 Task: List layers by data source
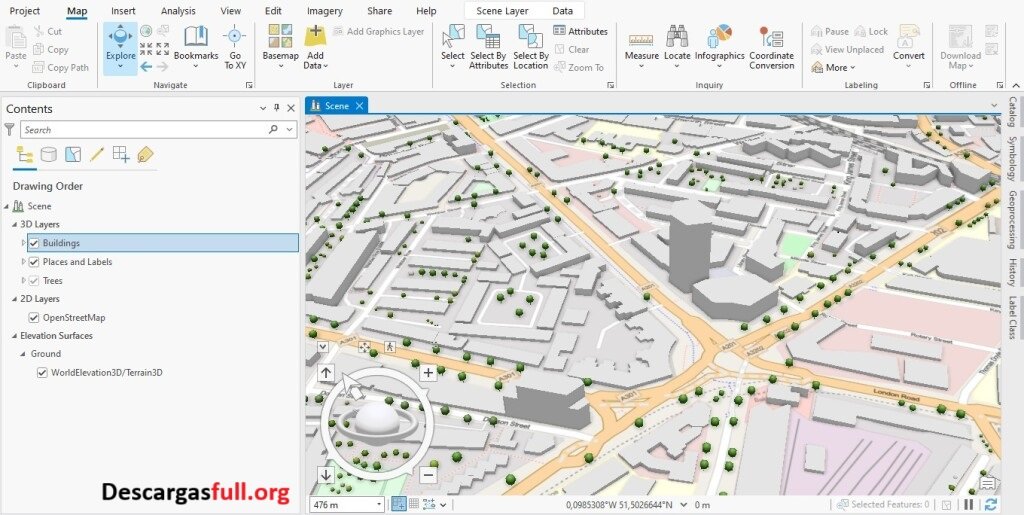(x=48, y=155)
